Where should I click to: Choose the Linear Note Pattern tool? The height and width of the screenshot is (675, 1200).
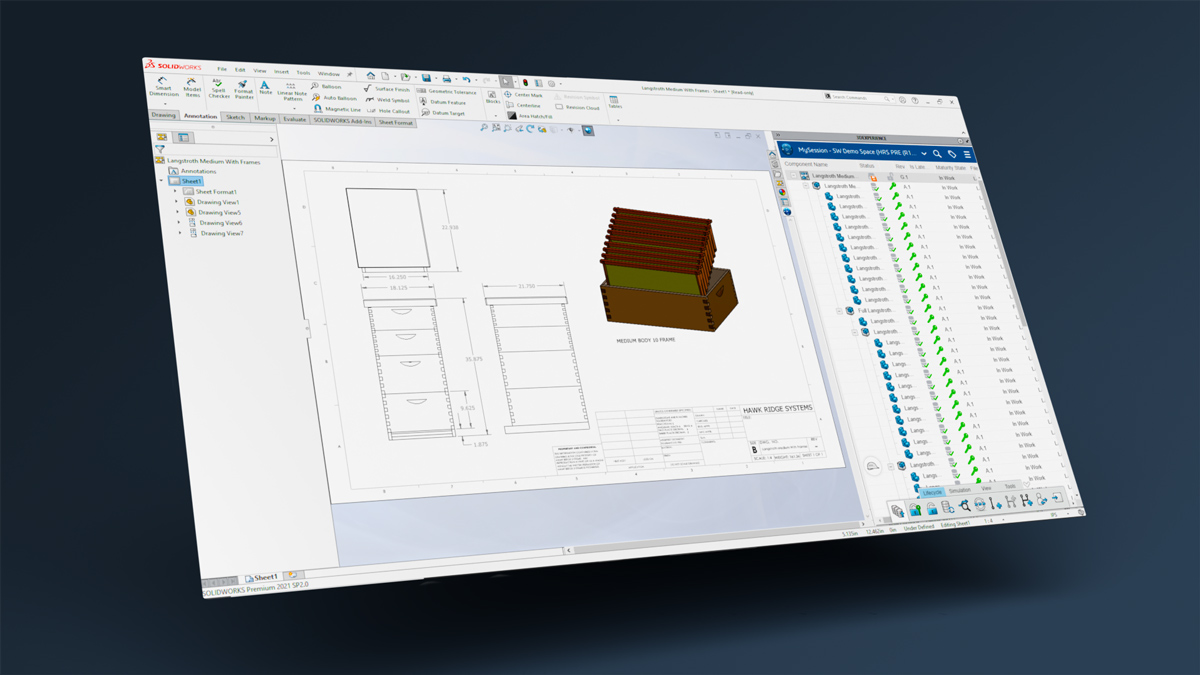pos(291,92)
